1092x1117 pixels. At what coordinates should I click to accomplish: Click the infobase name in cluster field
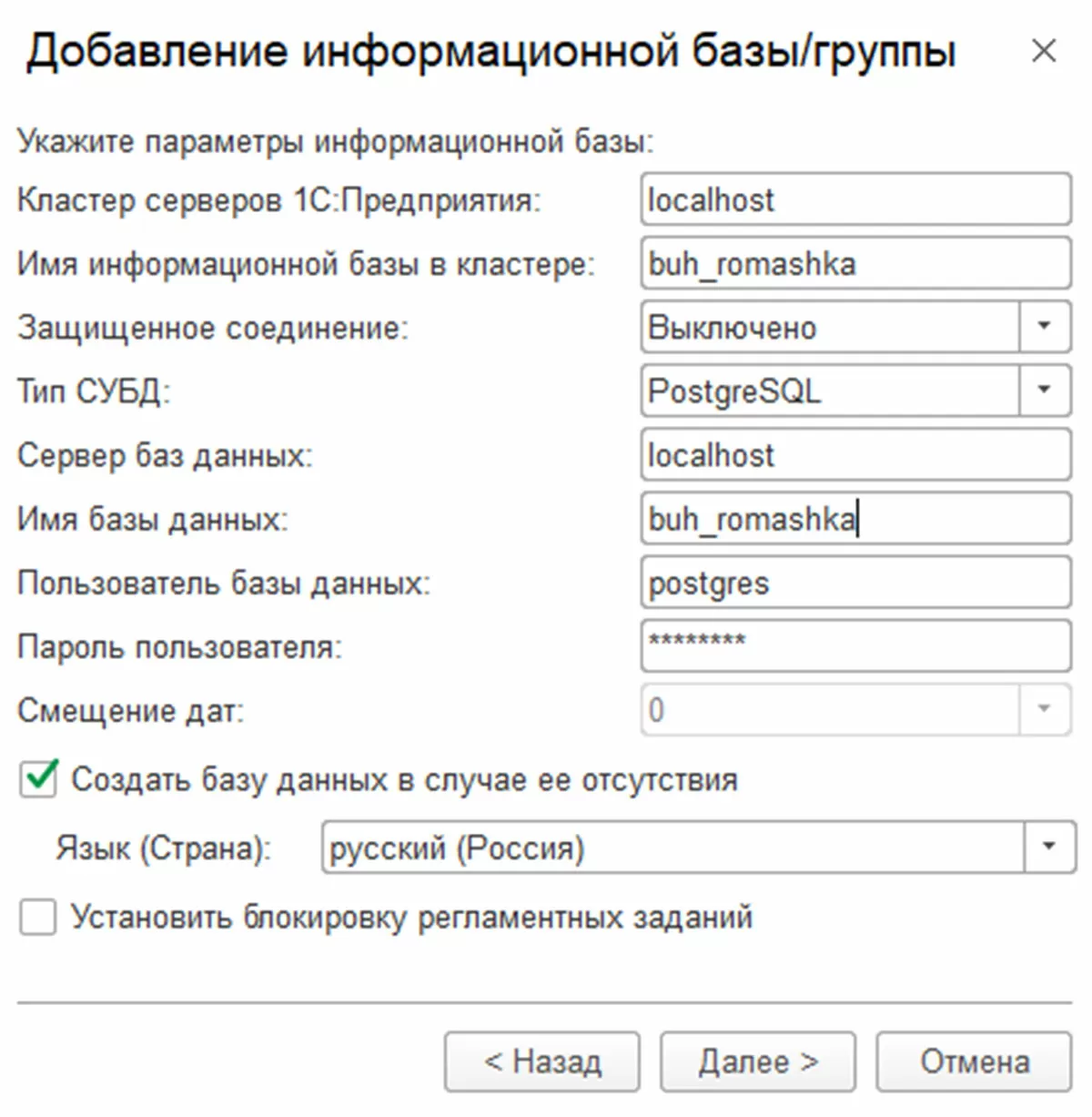pos(855,264)
